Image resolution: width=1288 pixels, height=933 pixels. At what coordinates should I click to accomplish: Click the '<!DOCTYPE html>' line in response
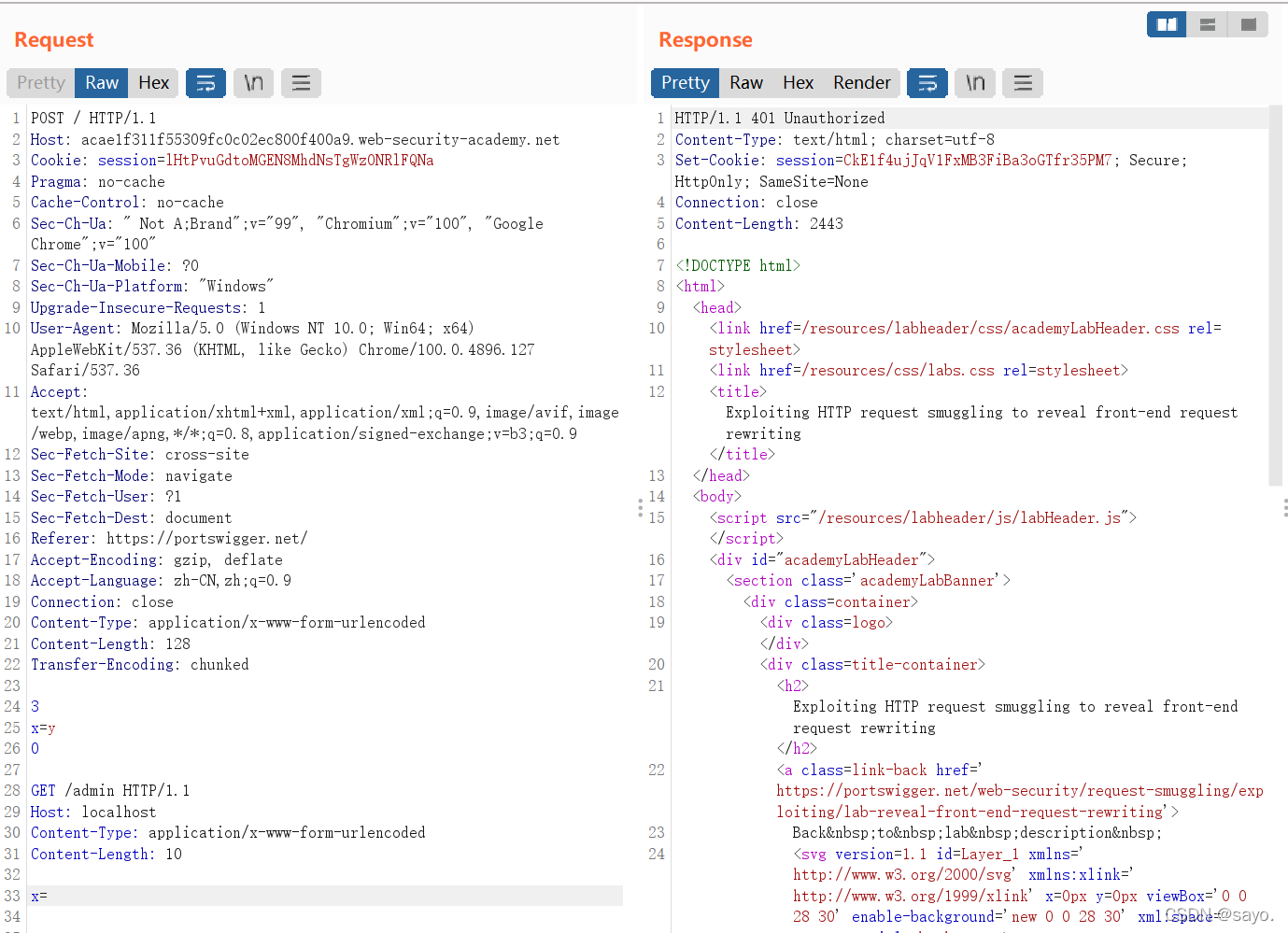[x=738, y=266]
